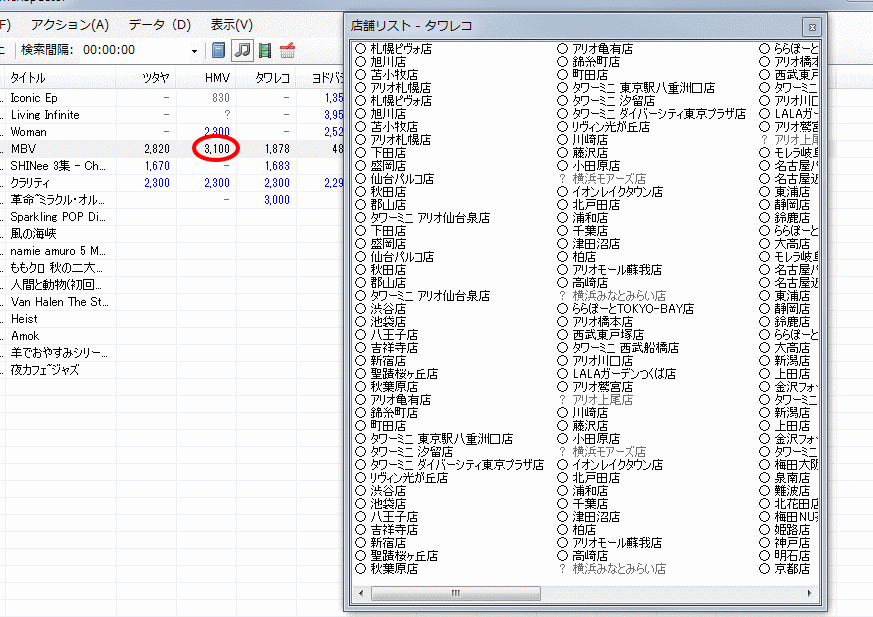Select the Heist title row
Image resolution: width=873 pixels, height=617 pixels.
[24, 319]
